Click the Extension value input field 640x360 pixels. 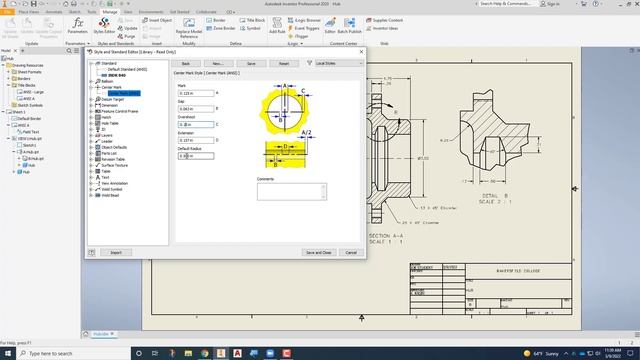click(196, 140)
